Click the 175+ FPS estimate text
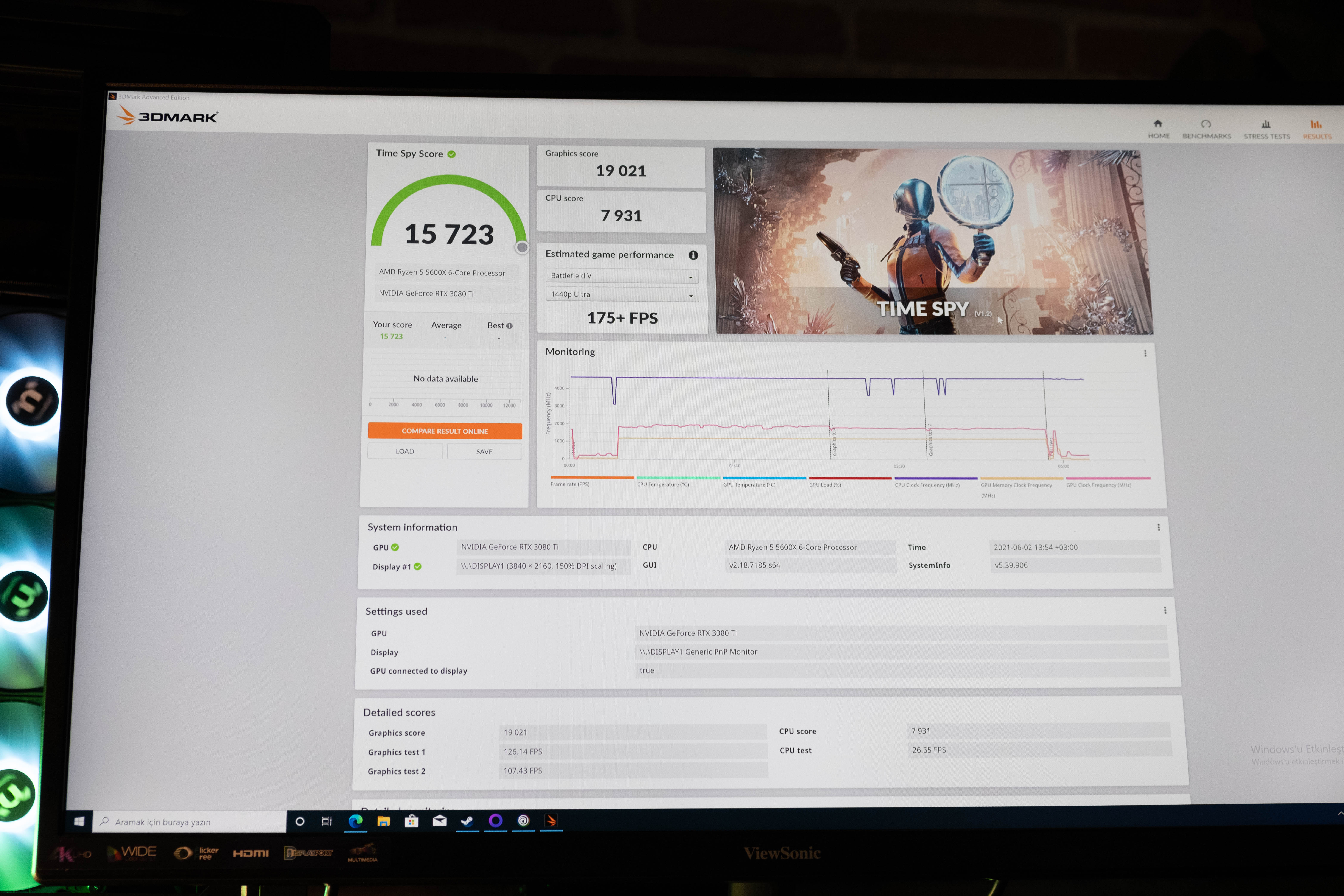This screenshot has width=1344, height=896. pyautogui.click(x=622, y=318)
